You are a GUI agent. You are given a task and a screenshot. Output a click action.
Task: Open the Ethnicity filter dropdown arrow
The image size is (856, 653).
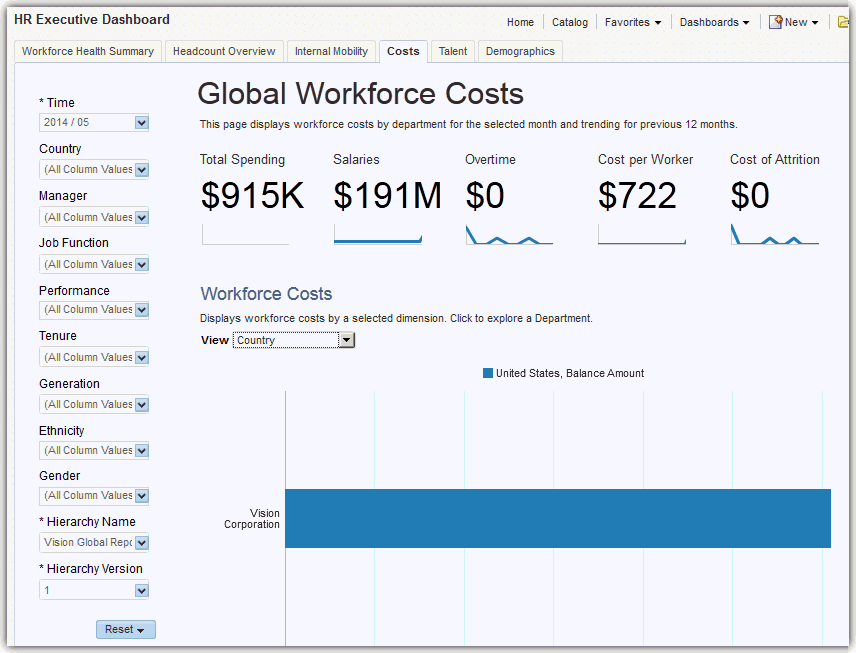click(141, 450)
